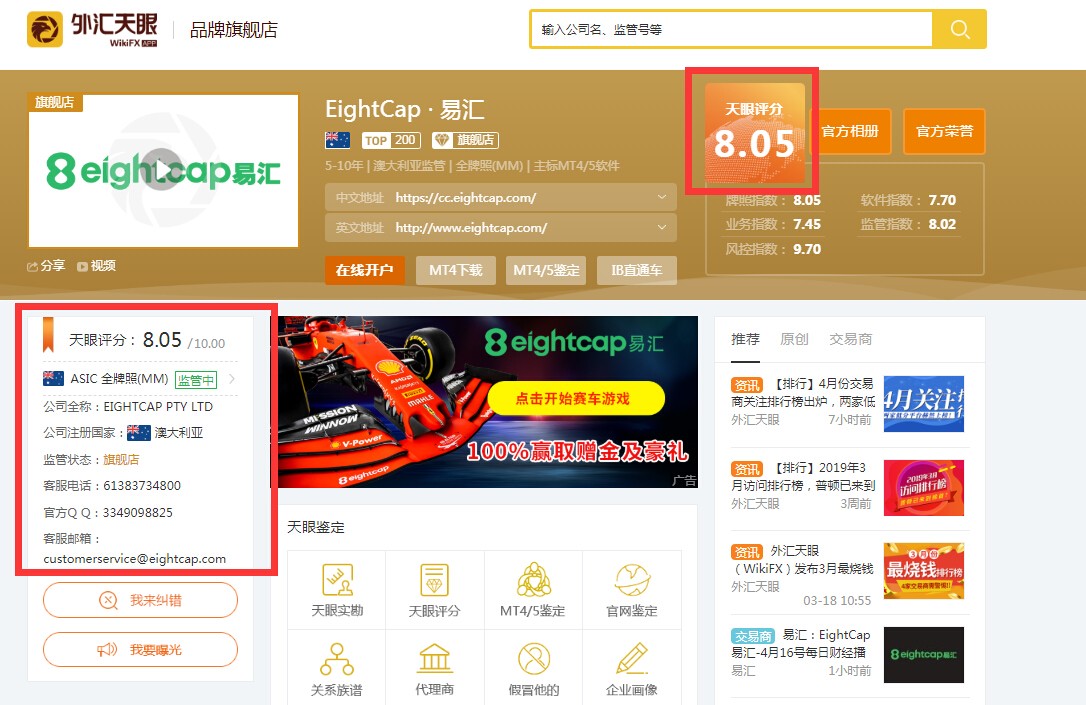1086x705 pixels.
Task: Open the 代理商 bank icon
Action: point(434,659)
